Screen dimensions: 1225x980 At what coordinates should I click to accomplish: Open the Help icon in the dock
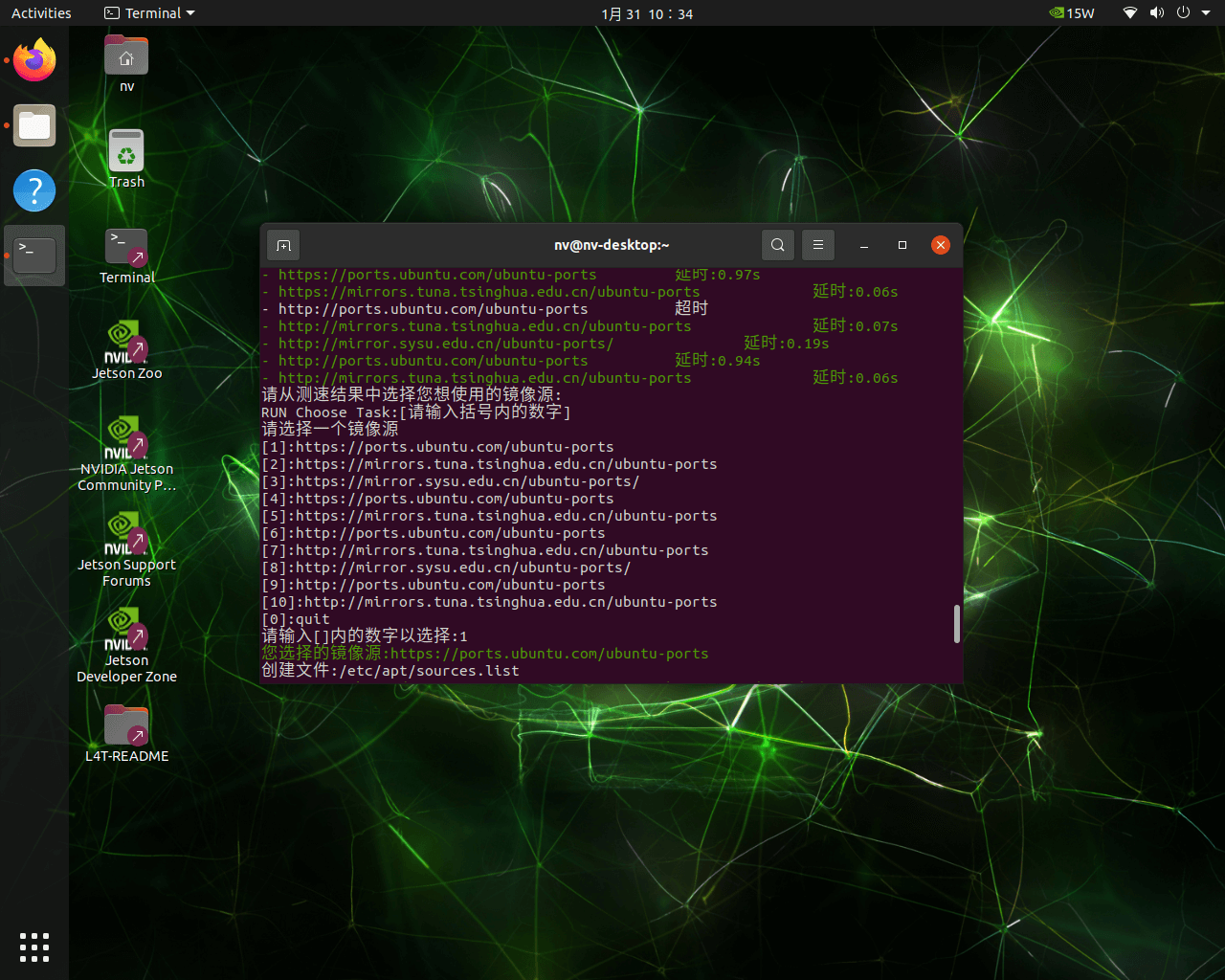point(34,190)
